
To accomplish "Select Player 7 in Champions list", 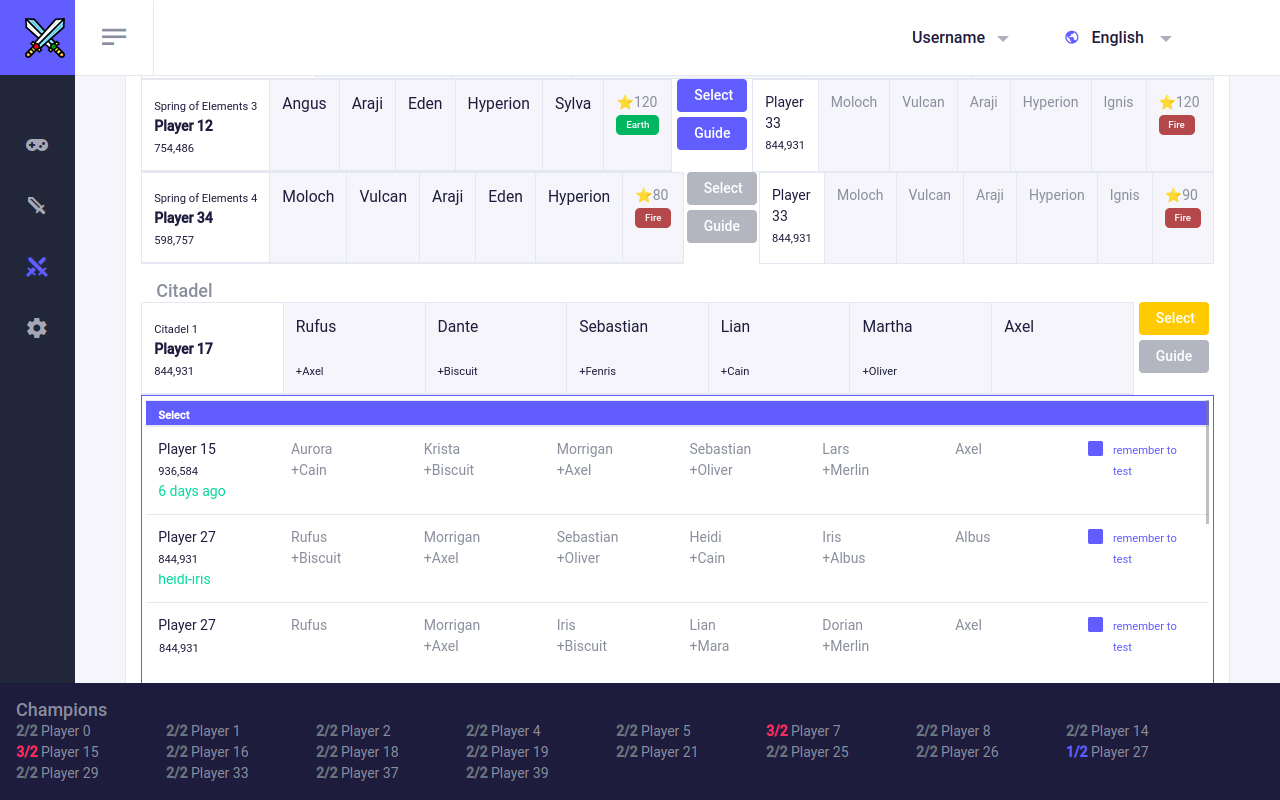I will [x=803, y=731].
